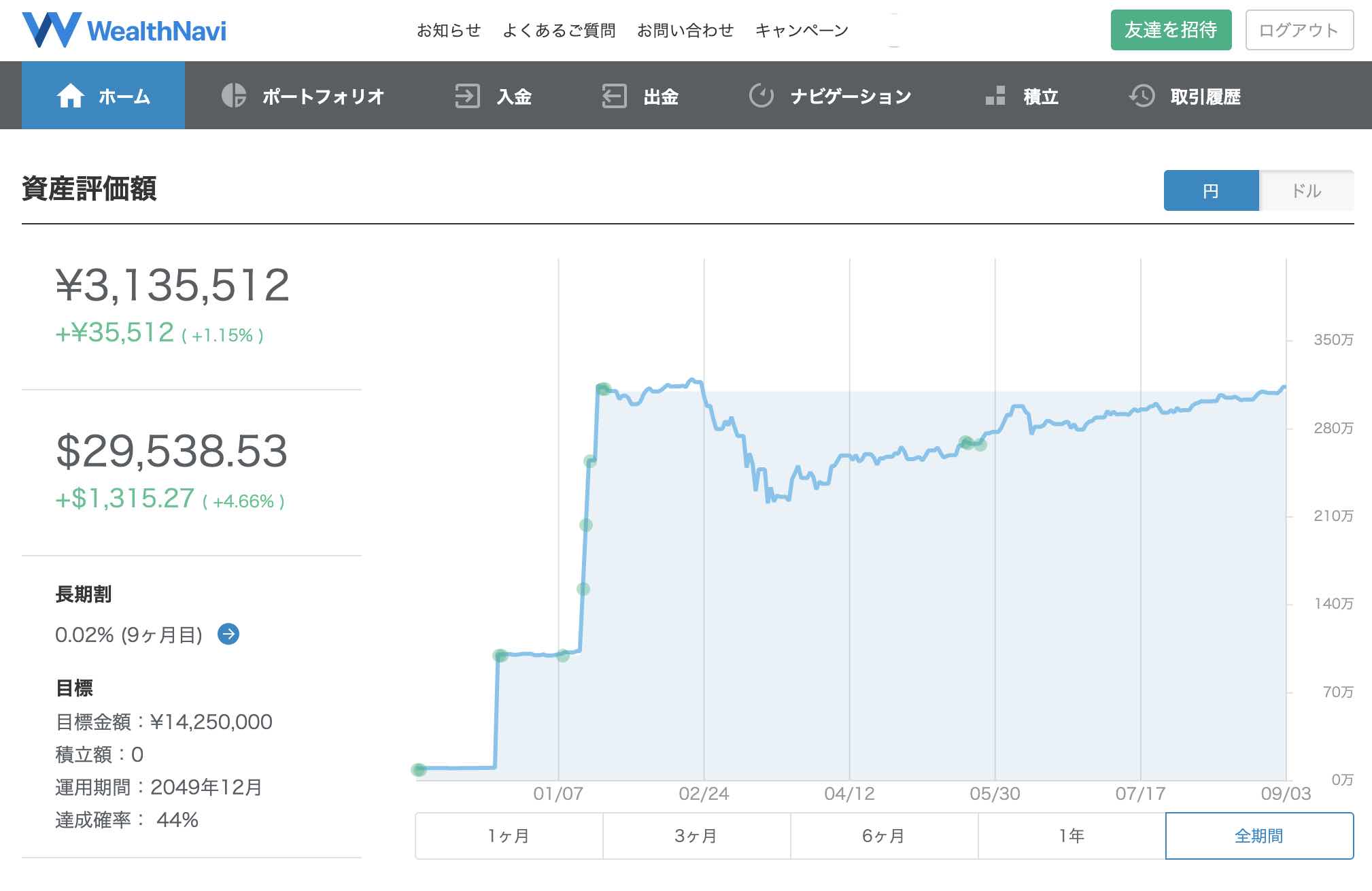This screenshot has width=1372, height=891.
Task: Select the 3ヶ月 chart period
Action: point(697,836)
